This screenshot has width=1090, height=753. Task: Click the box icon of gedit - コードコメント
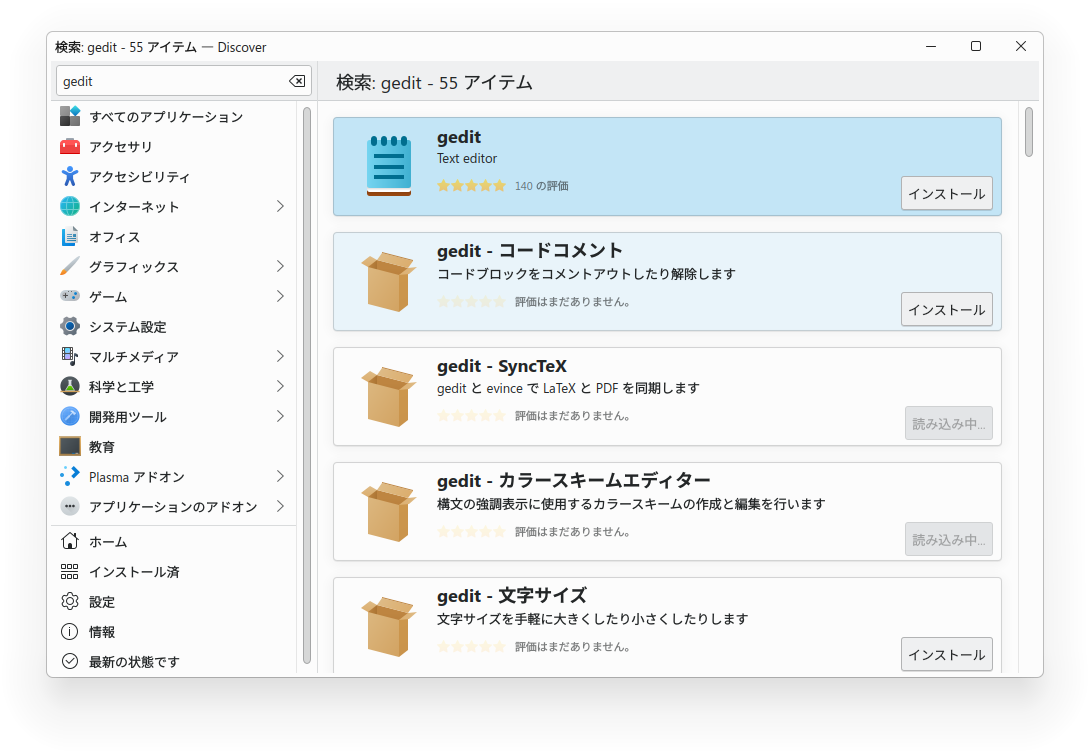coord(389,282)
